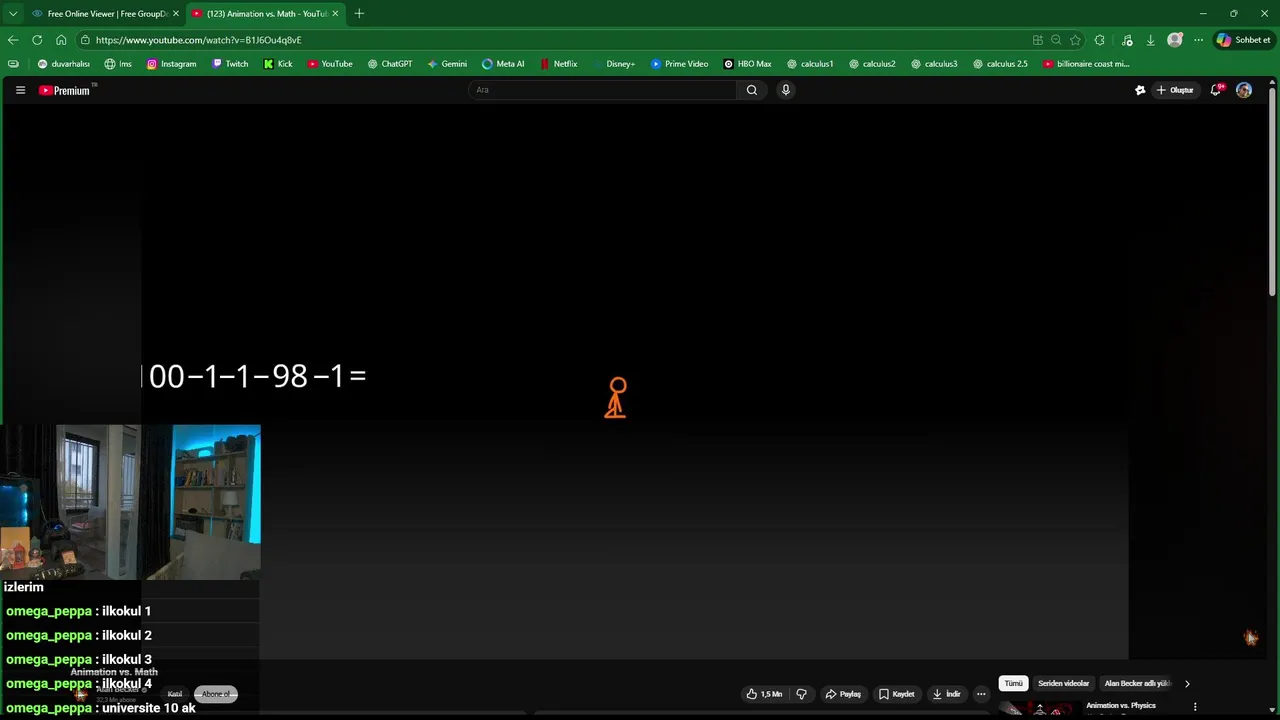Open the Meta AI bookmark
Viewport: 1280px width, 720px height.
click(503, 64)
